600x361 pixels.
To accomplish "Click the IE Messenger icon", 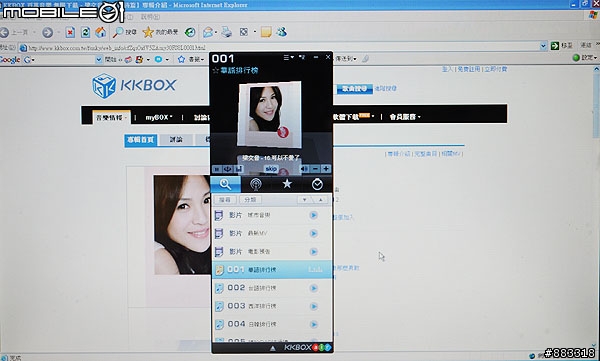I will click(x=282, y=32).
